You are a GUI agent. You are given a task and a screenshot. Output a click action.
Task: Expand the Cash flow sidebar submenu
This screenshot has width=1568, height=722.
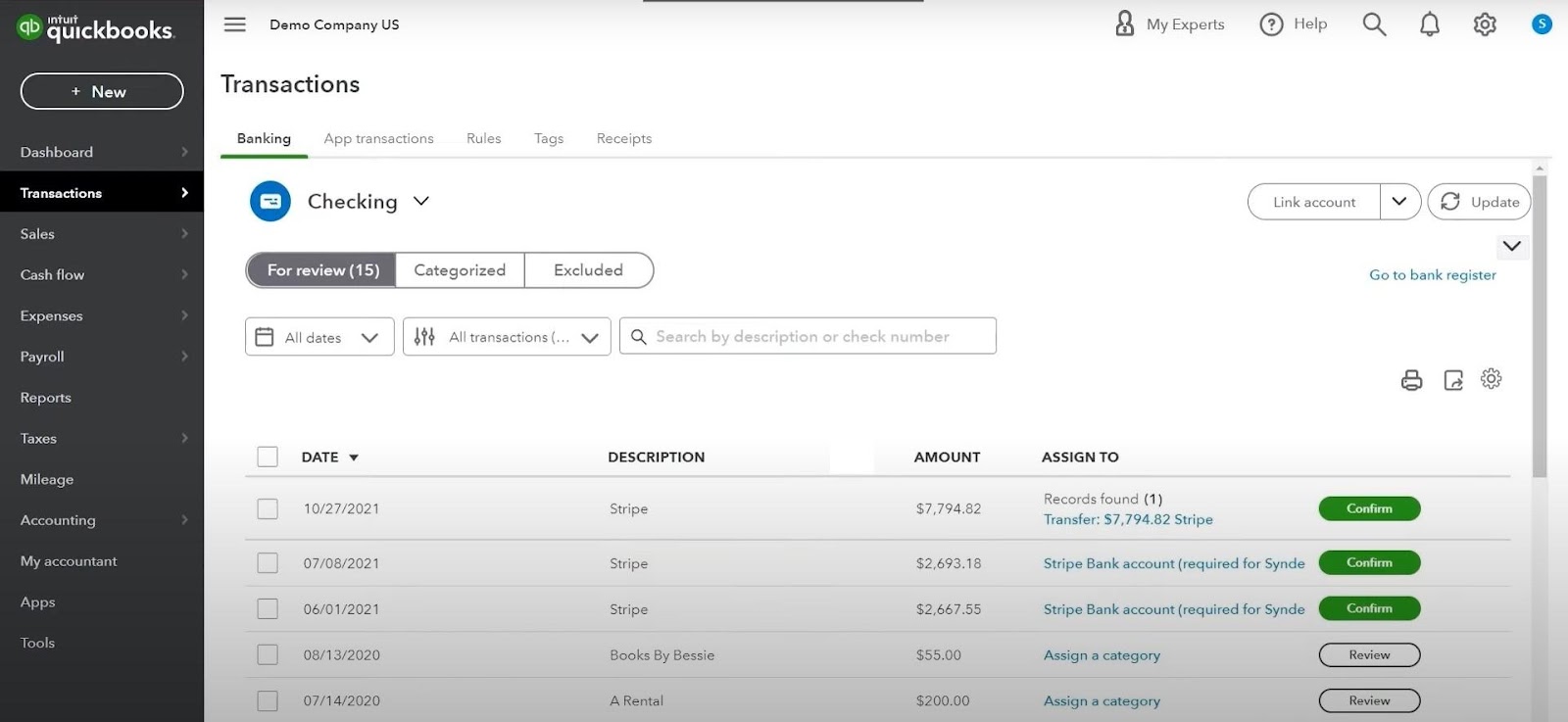[184, 274]
